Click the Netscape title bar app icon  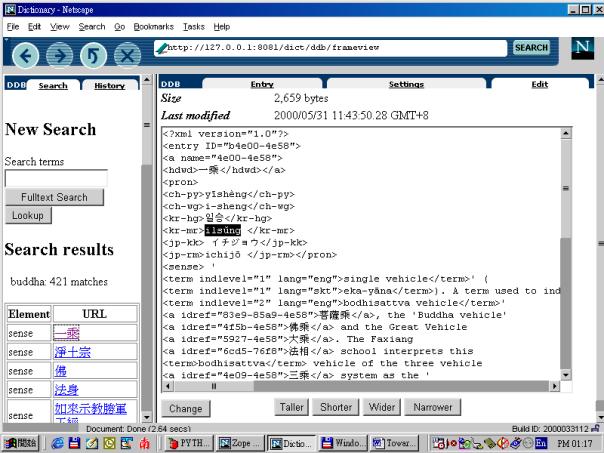point(10,9)
